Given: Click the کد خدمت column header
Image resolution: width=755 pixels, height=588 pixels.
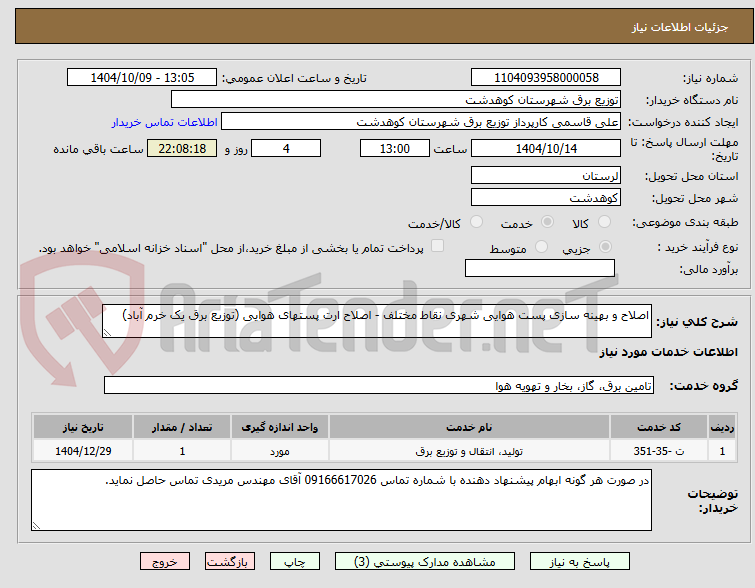Looking at the screenshot, I should 659,427.
